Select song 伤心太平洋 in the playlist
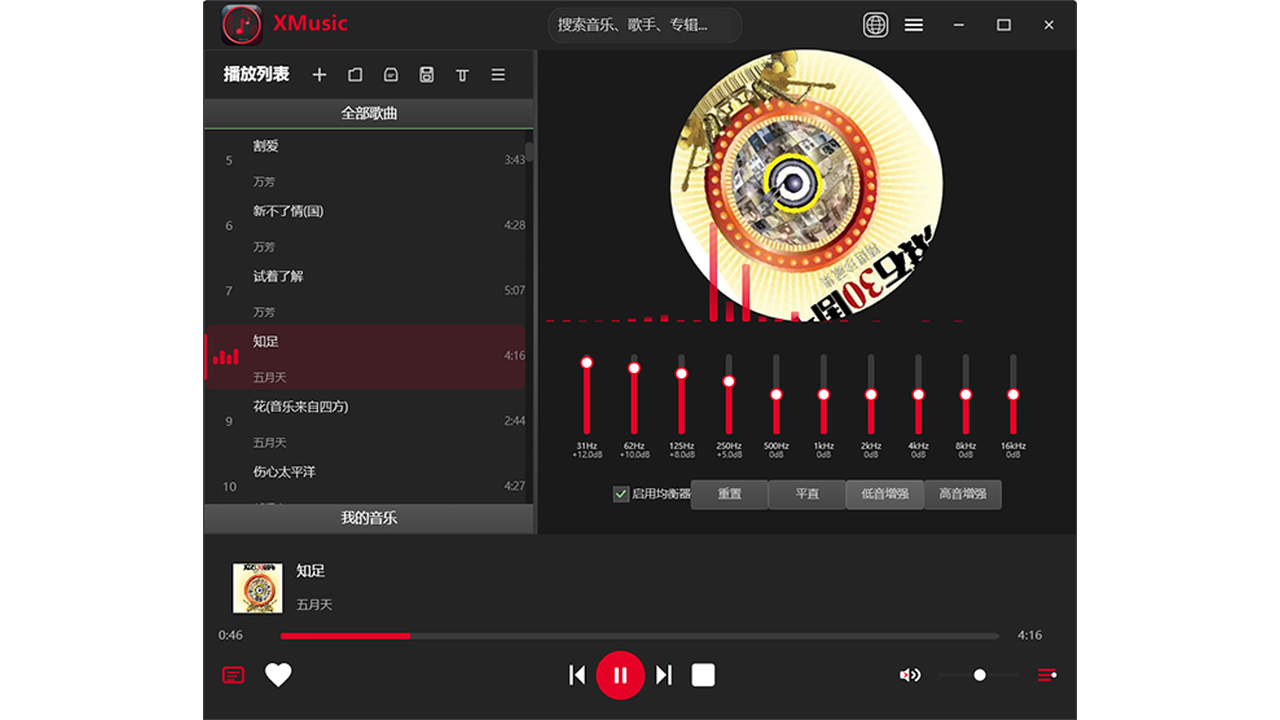The image size is (1280, 720). tap(366, 480)
